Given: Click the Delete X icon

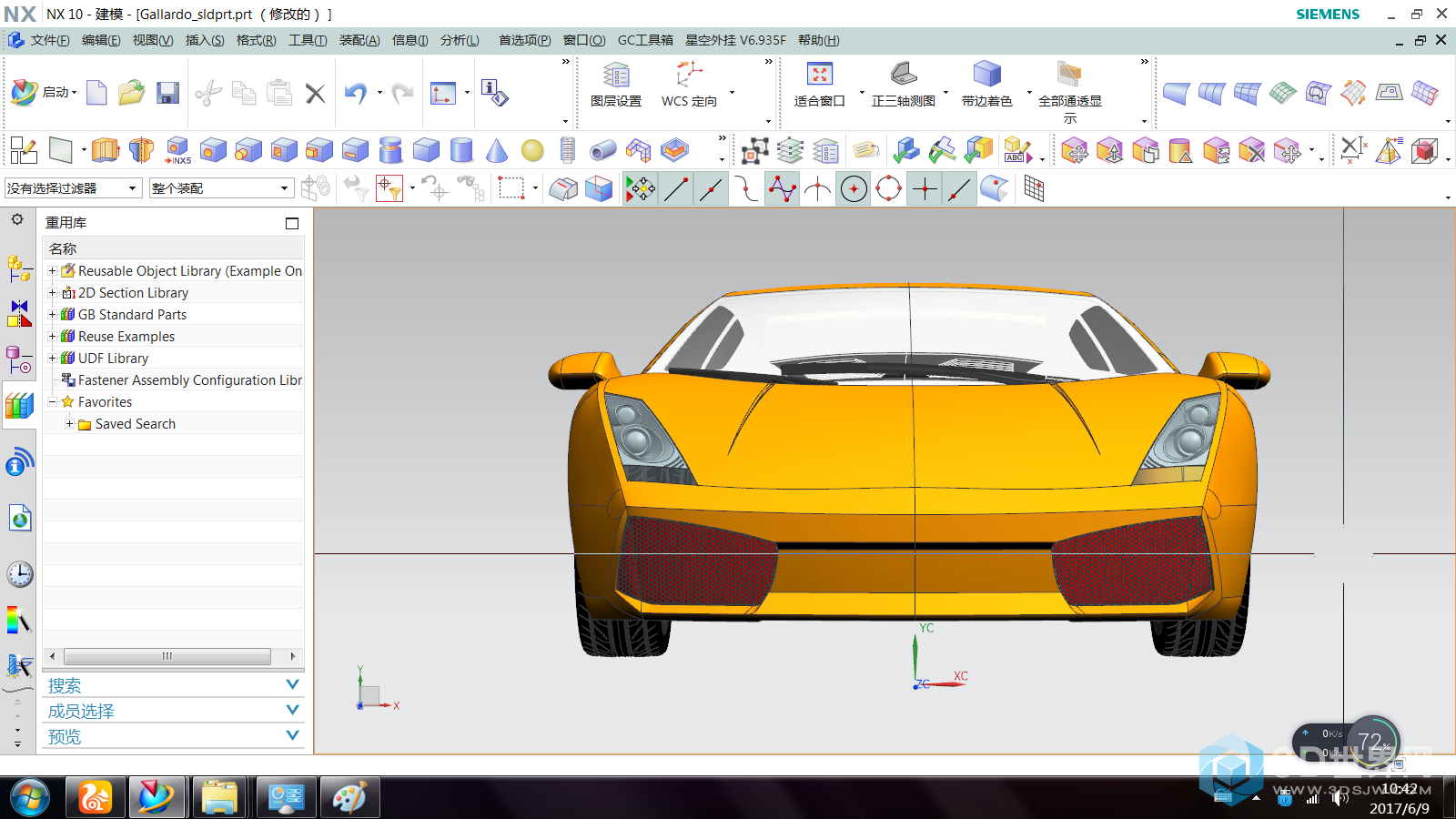Looking at the screenshot, I should (x=315, y=93).
